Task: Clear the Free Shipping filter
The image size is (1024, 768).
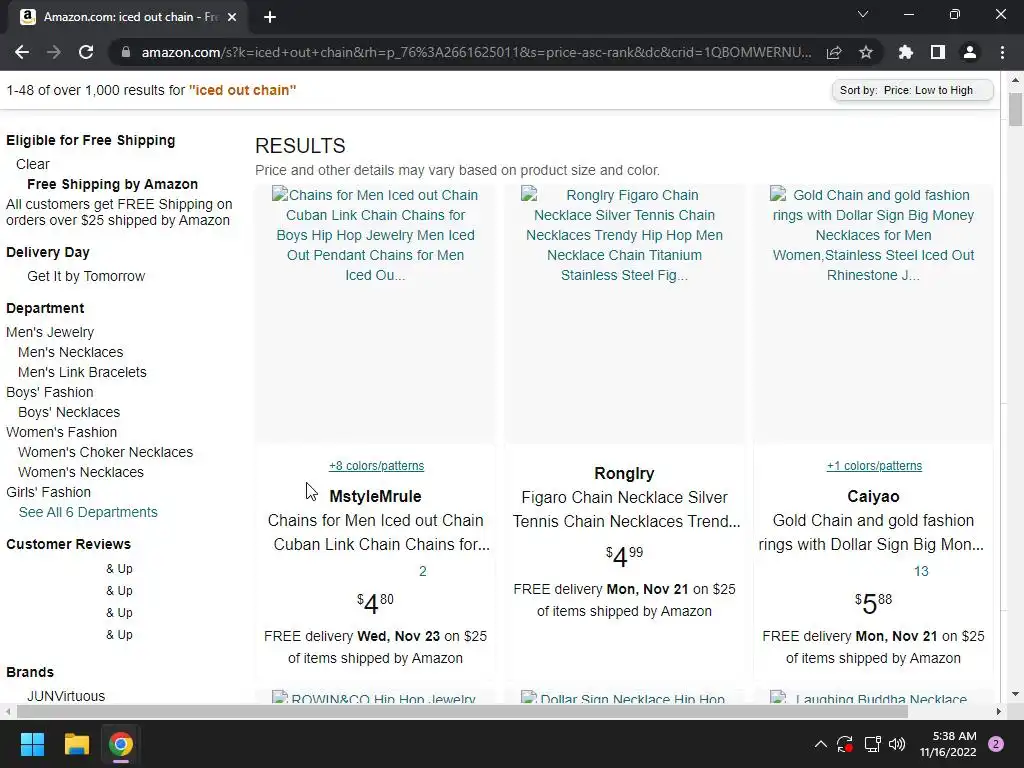Action: click(33, 164)
